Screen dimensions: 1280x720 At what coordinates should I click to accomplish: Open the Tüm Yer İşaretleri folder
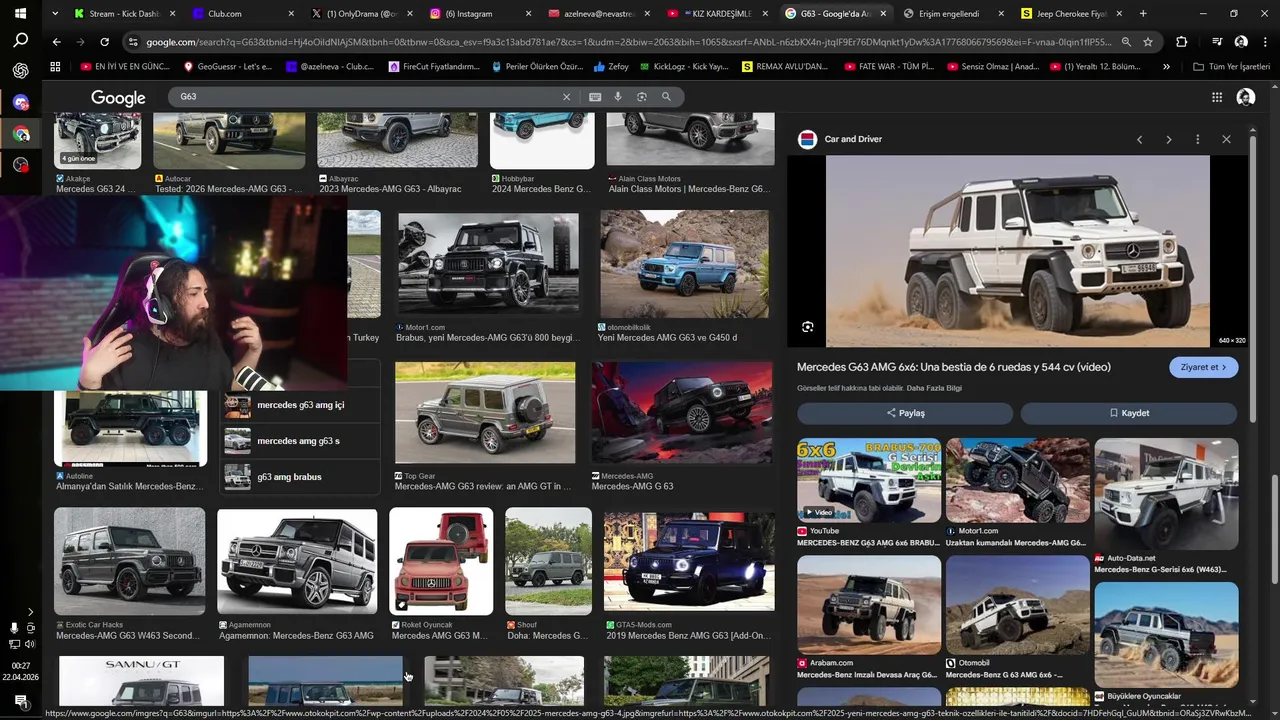tap(1231, 67)
